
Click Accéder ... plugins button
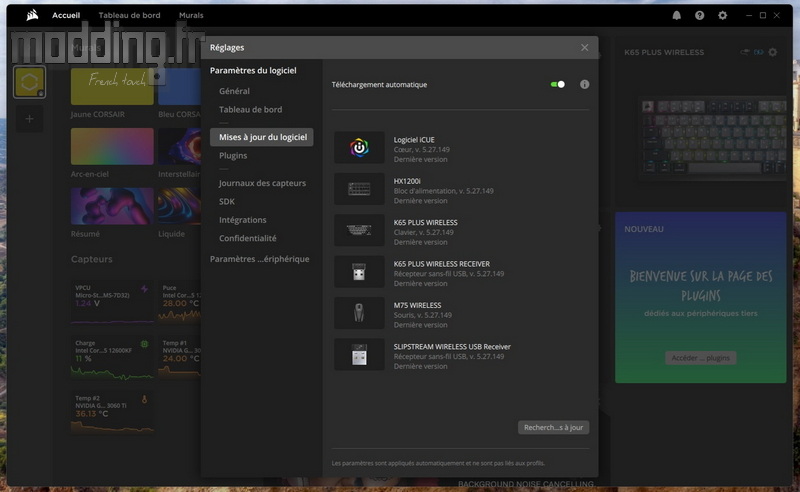click(701, 358)
